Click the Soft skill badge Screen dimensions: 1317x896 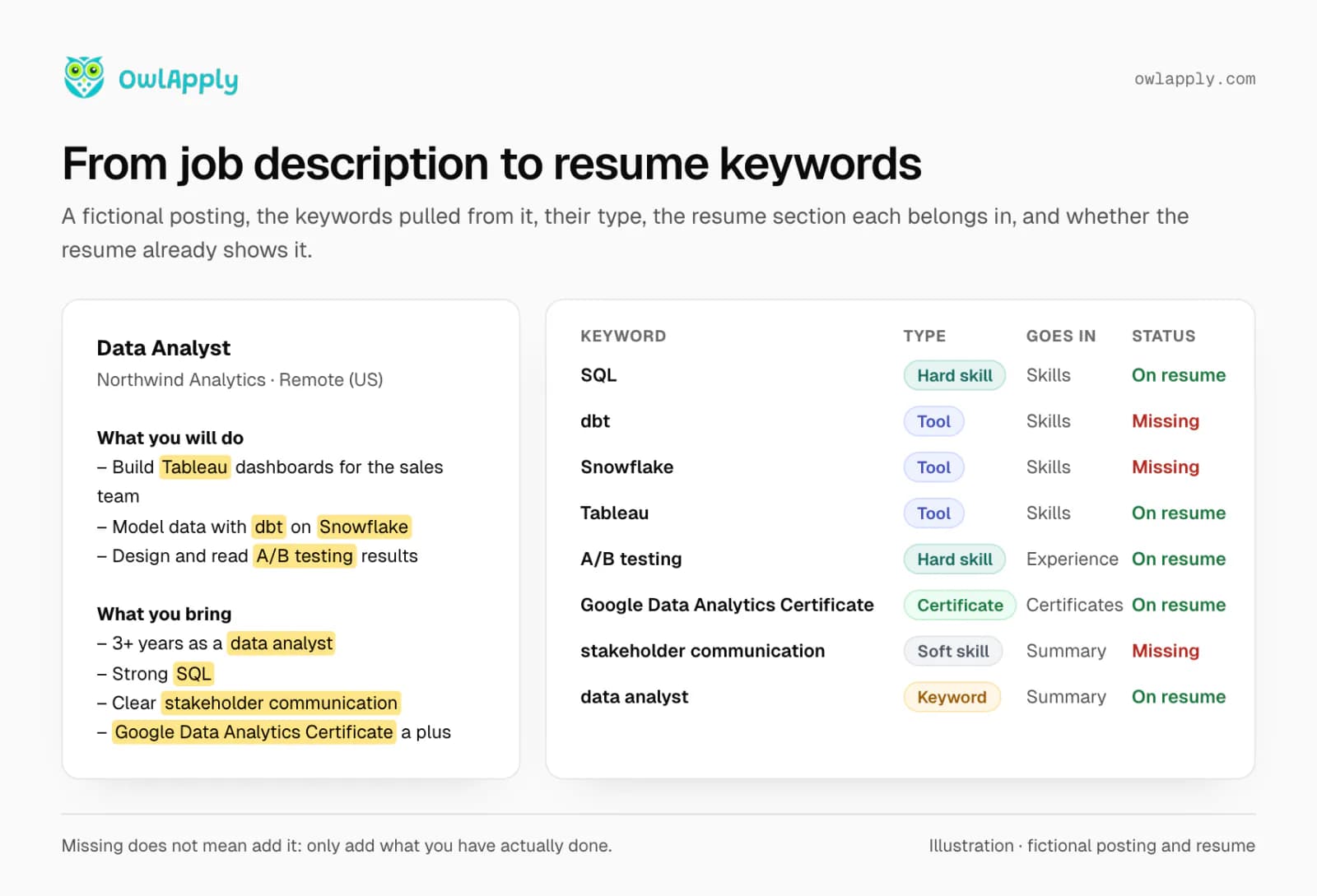click(x=953, y=652)
